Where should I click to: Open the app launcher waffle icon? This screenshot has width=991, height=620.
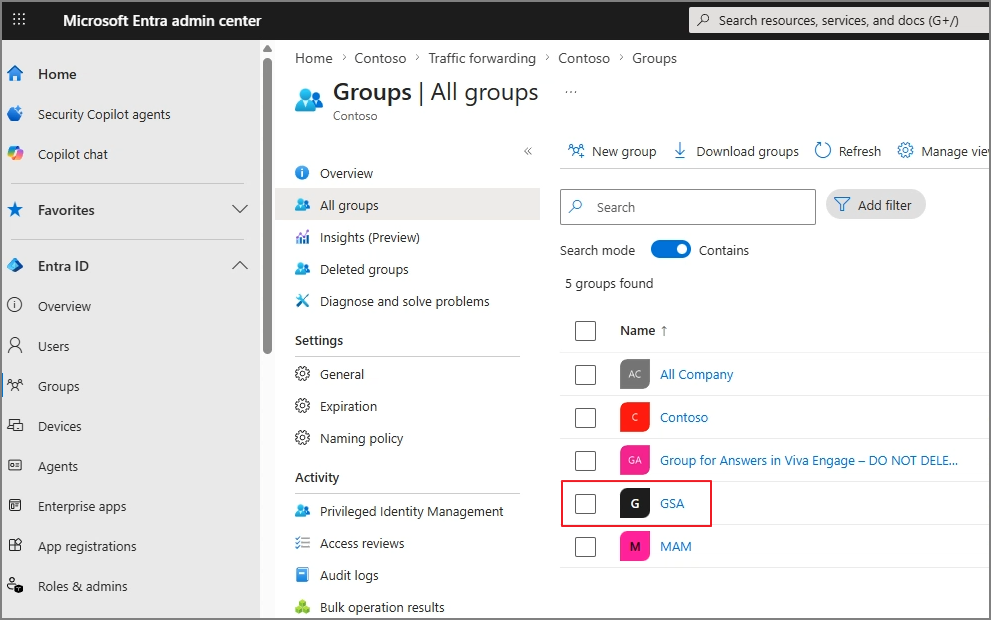tap(19, 20)
